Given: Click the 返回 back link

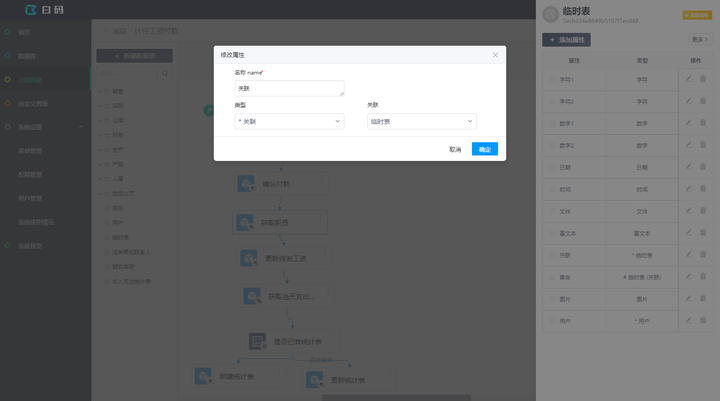Looking at the screenshot, I should click(116, 31).
